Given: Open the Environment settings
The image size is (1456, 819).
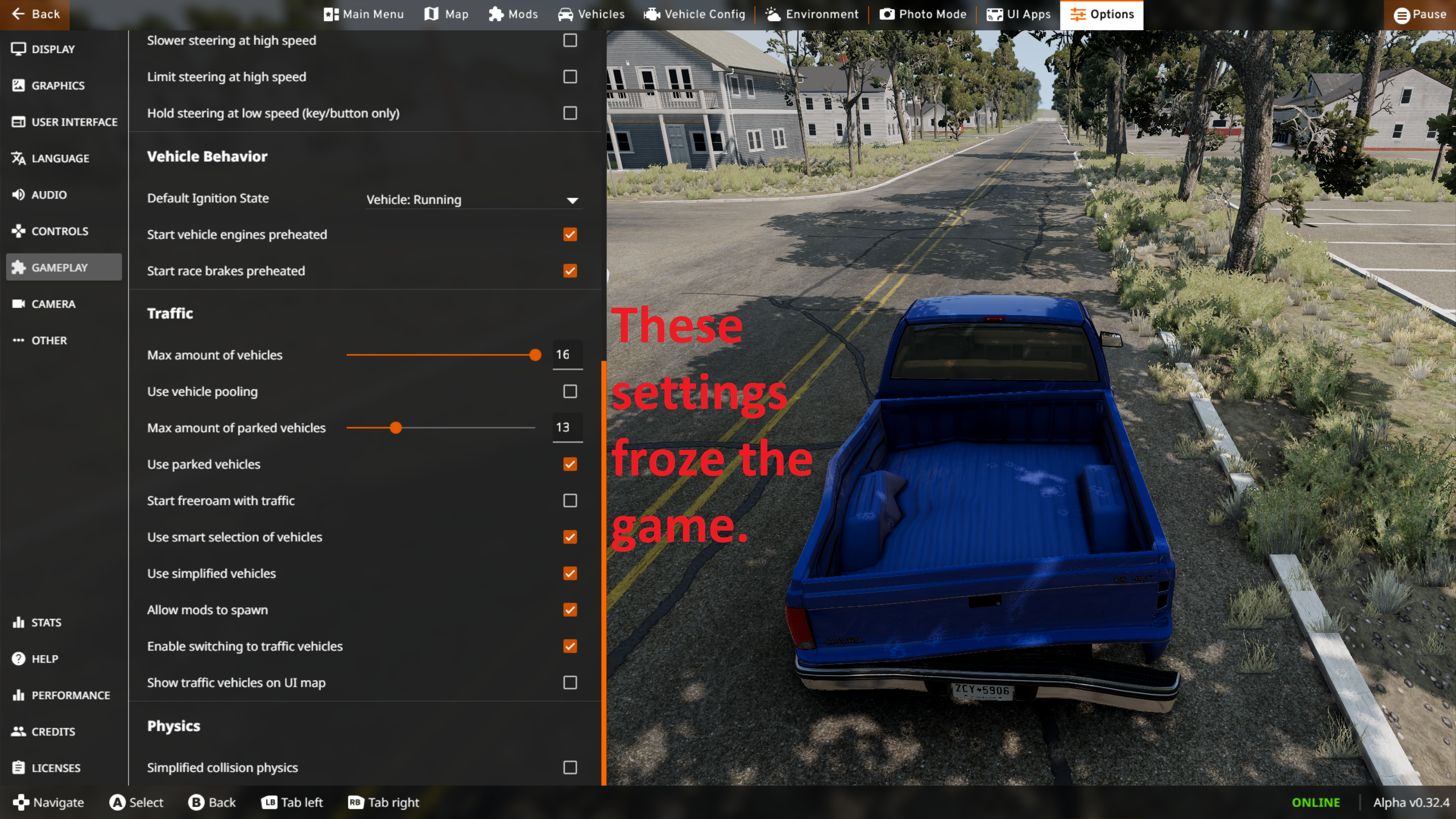Looking at the screenshot, I should pyautogui.click(x=812, y=14).
